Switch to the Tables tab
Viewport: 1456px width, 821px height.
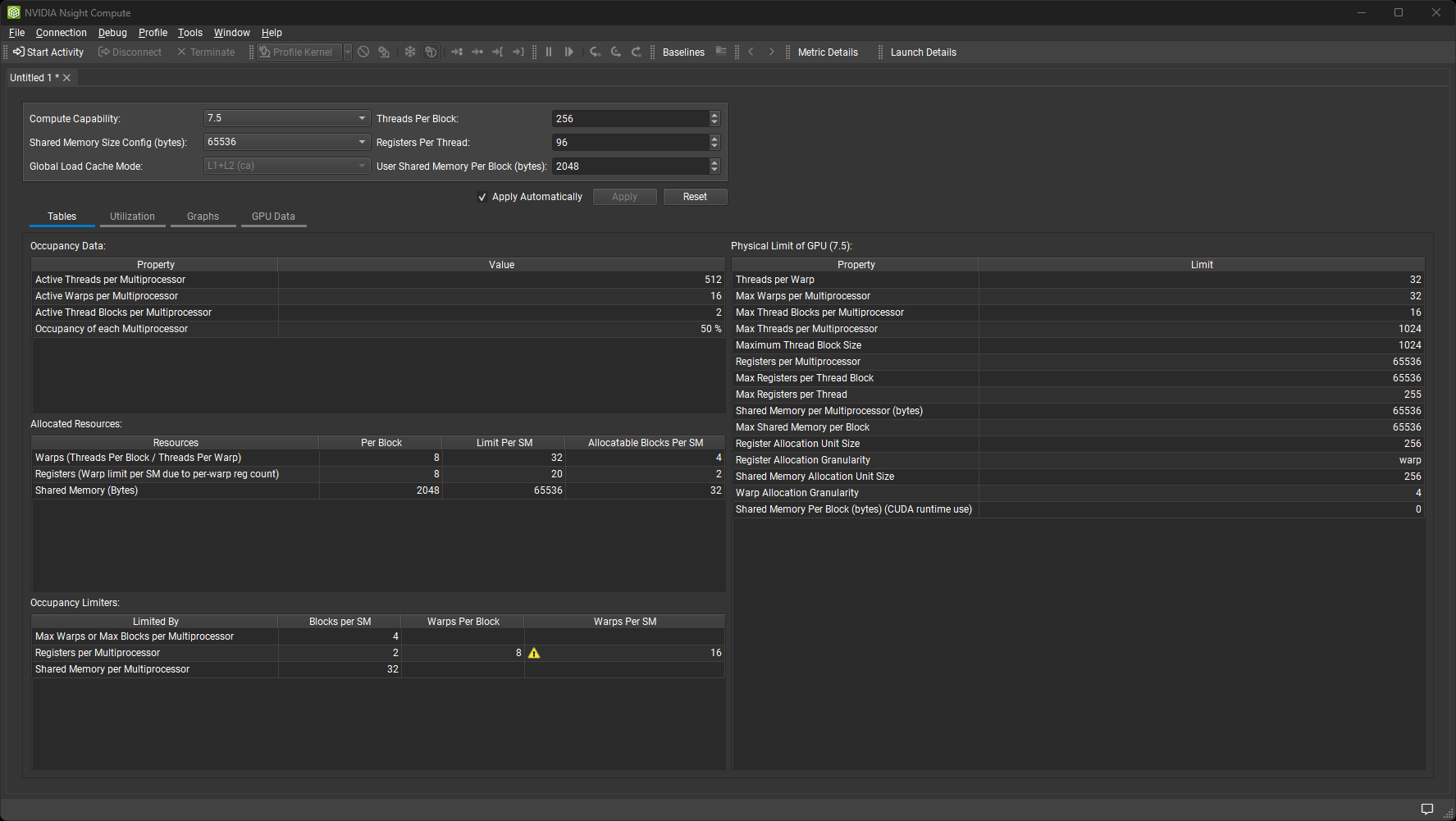62,217
